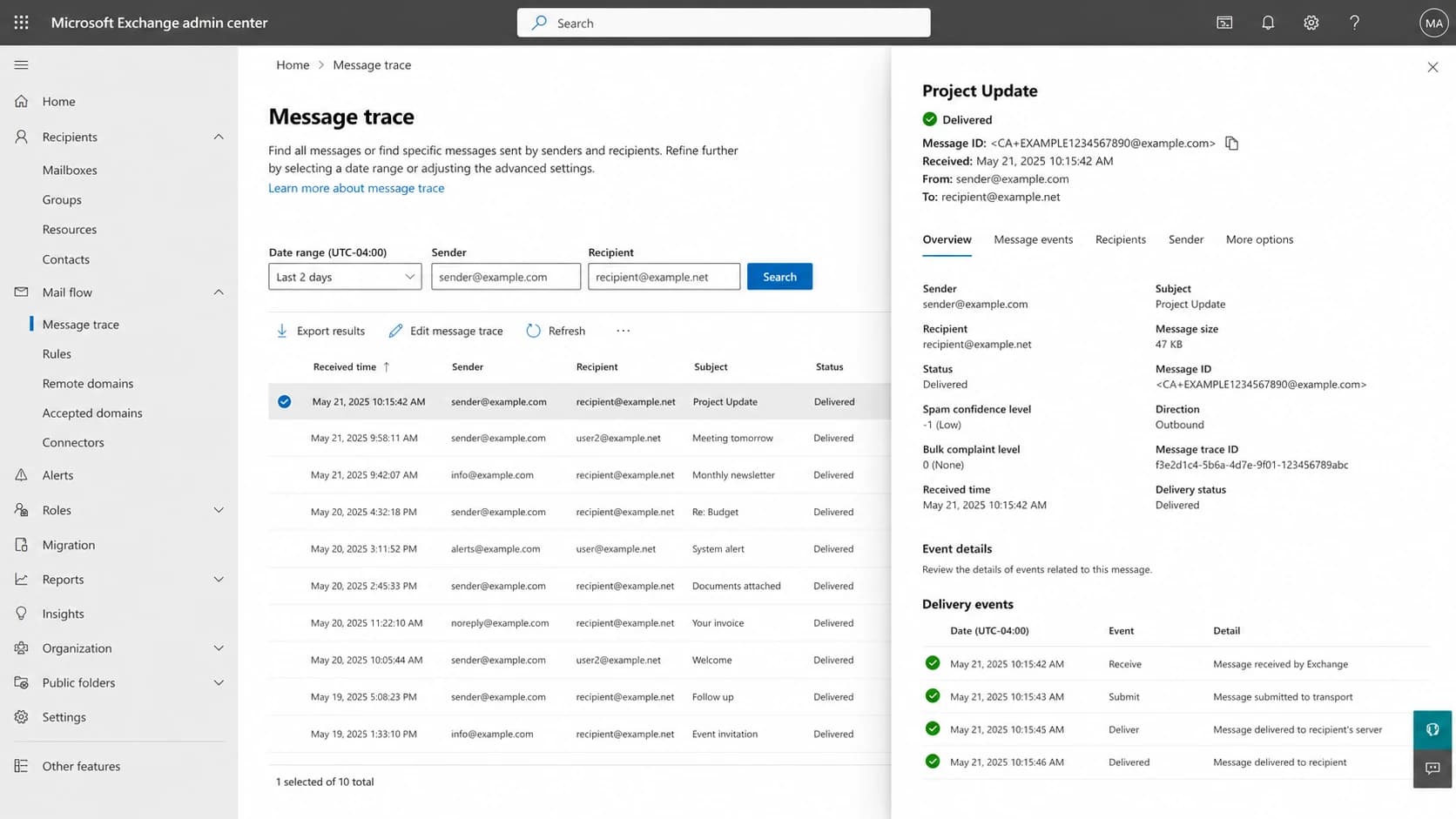
Task: Open Message trace in sidebar
Action: 81,324
